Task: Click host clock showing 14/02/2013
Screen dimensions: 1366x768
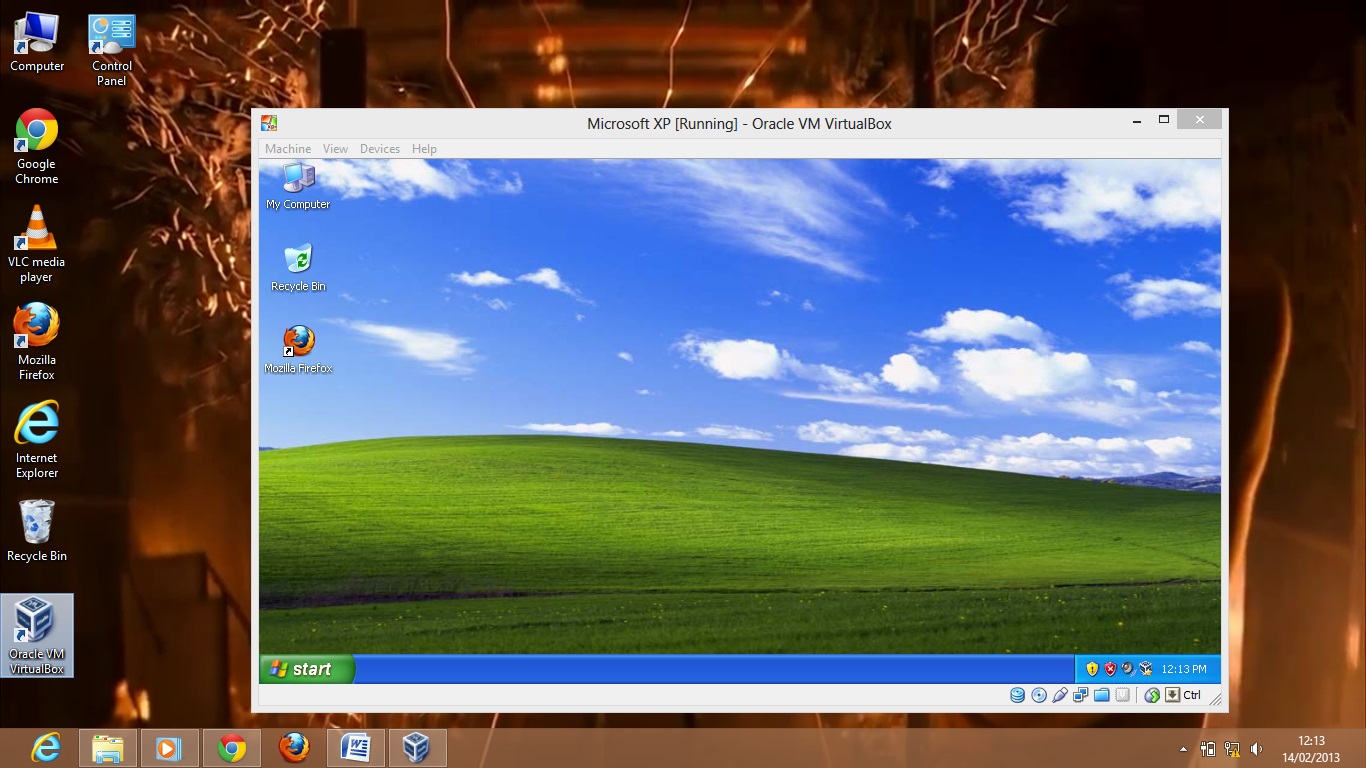Action: pyautogui.click(x=1311, y=749)
